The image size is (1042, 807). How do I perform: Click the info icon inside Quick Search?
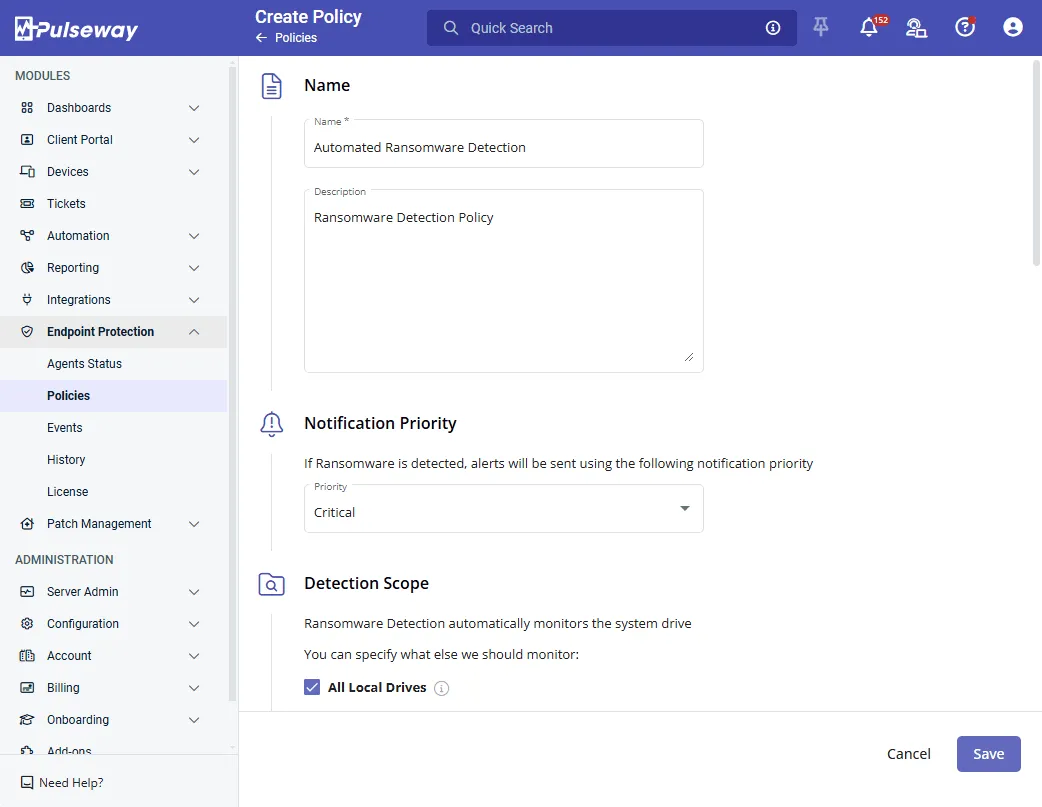tap(773, 28)
